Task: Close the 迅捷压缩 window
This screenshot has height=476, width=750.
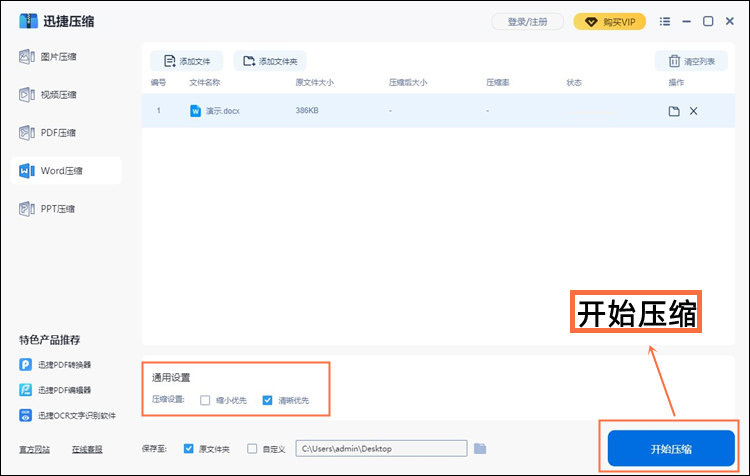Action: coord(730,21)
